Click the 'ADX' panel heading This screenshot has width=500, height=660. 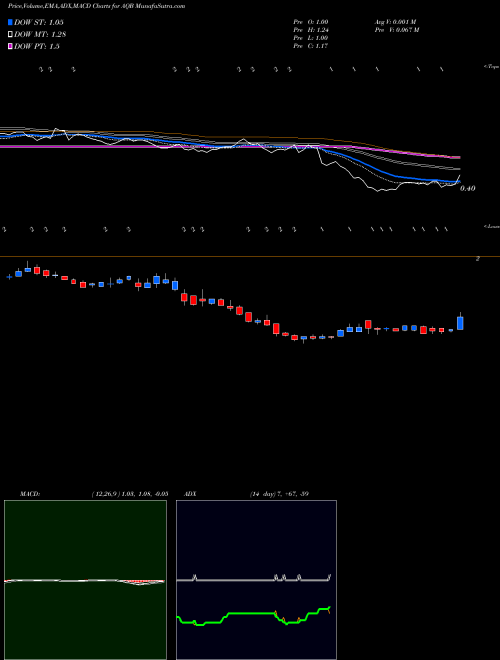click(190, 494)
